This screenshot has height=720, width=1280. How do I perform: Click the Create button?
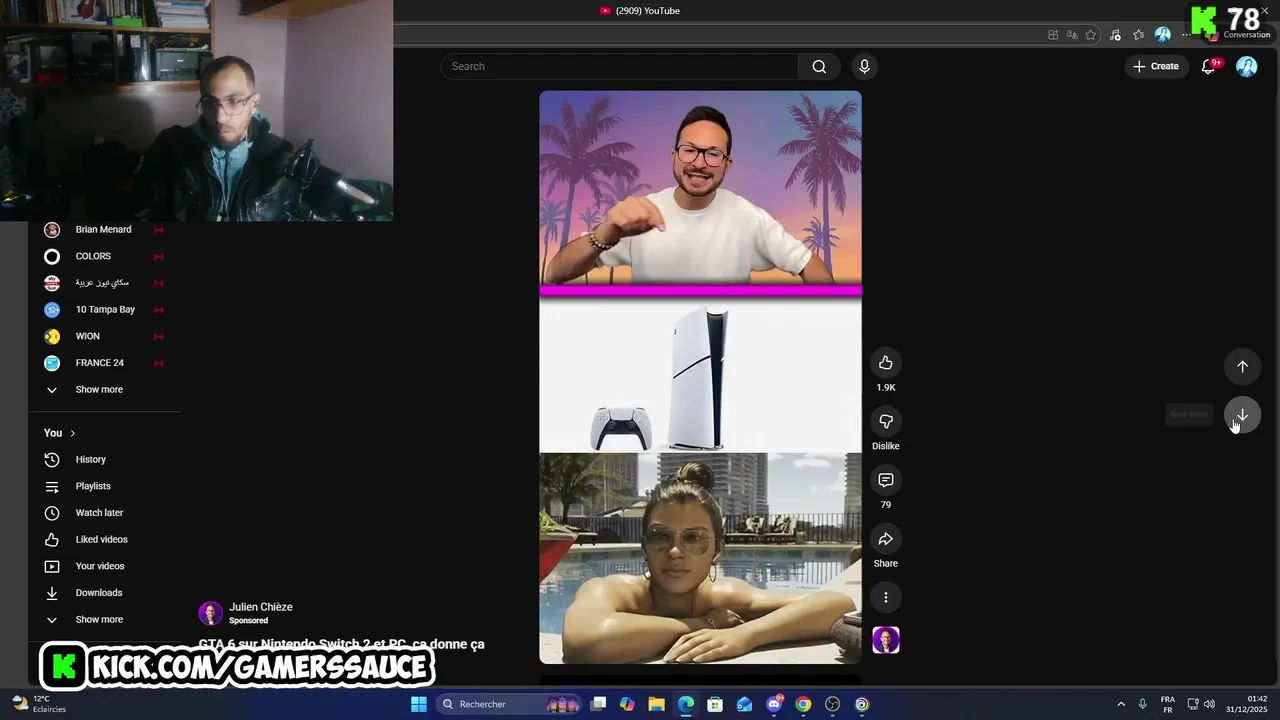click(x=1155, y=66)
